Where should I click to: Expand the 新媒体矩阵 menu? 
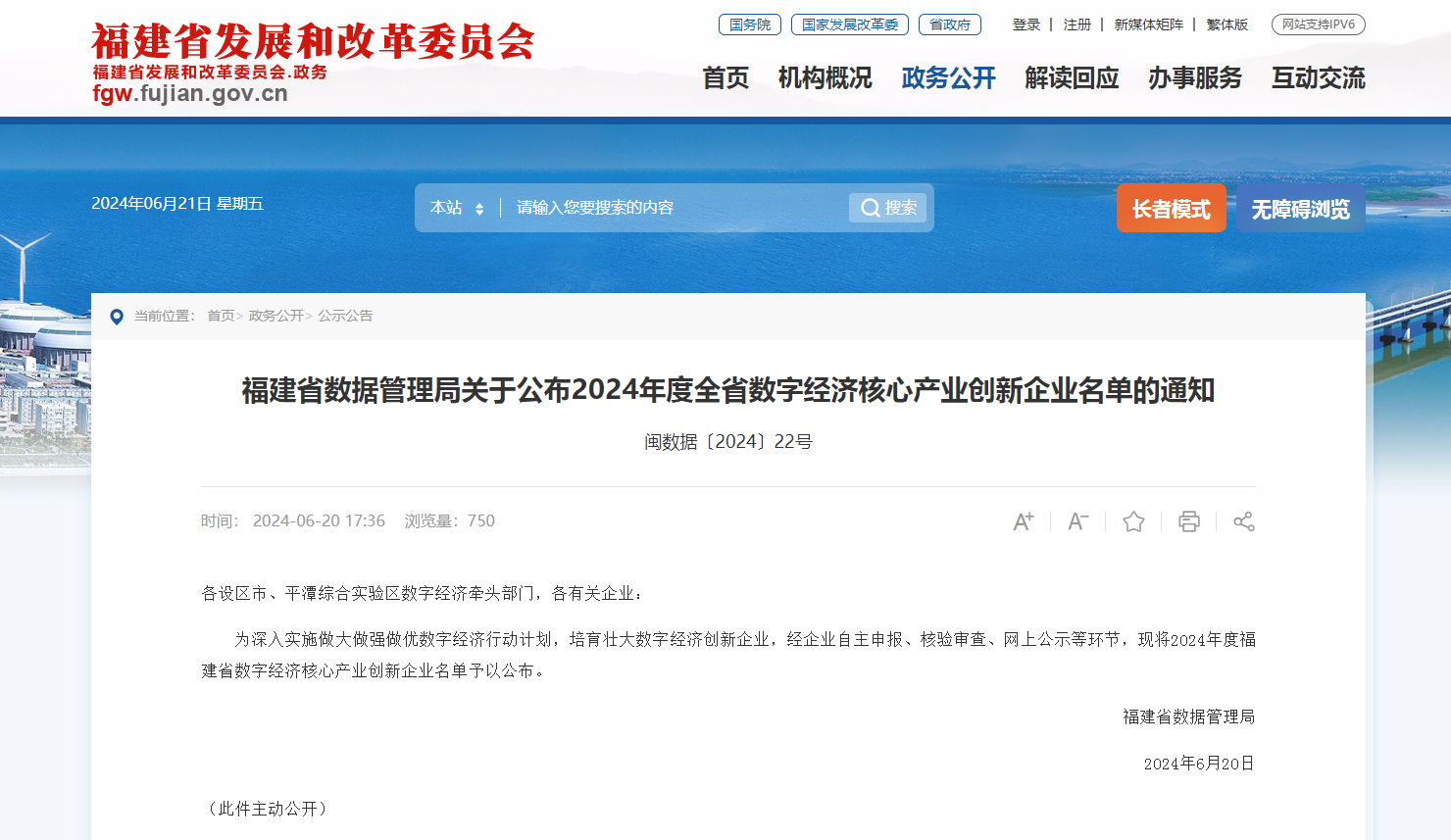tap(1149, 25)
